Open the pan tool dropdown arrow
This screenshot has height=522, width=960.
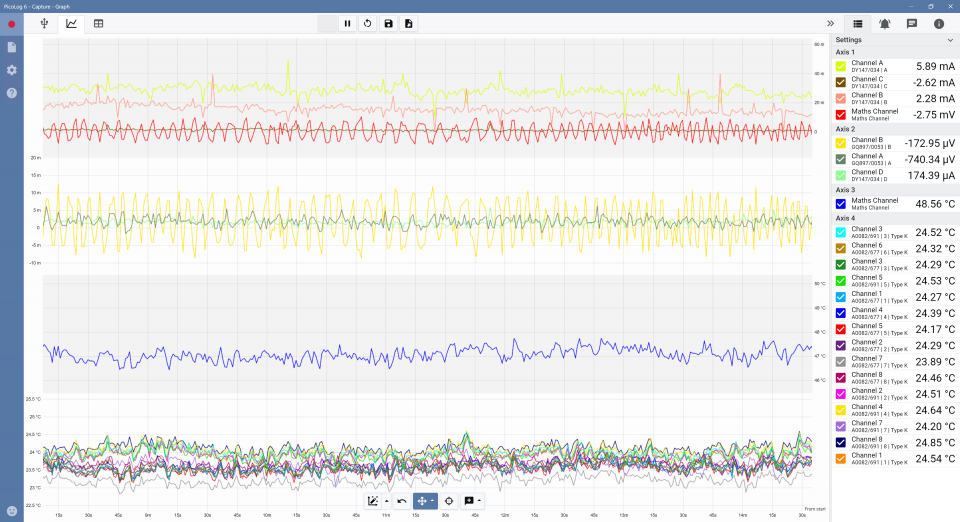pos(433,501)
